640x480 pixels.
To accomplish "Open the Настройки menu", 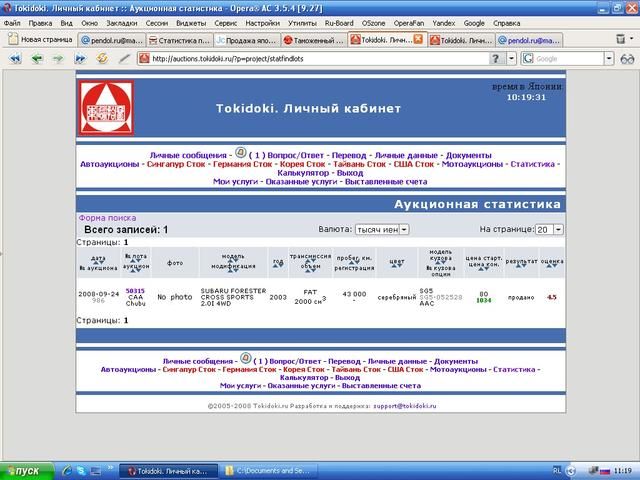I will pyautogui.click(x=262, y=23).
